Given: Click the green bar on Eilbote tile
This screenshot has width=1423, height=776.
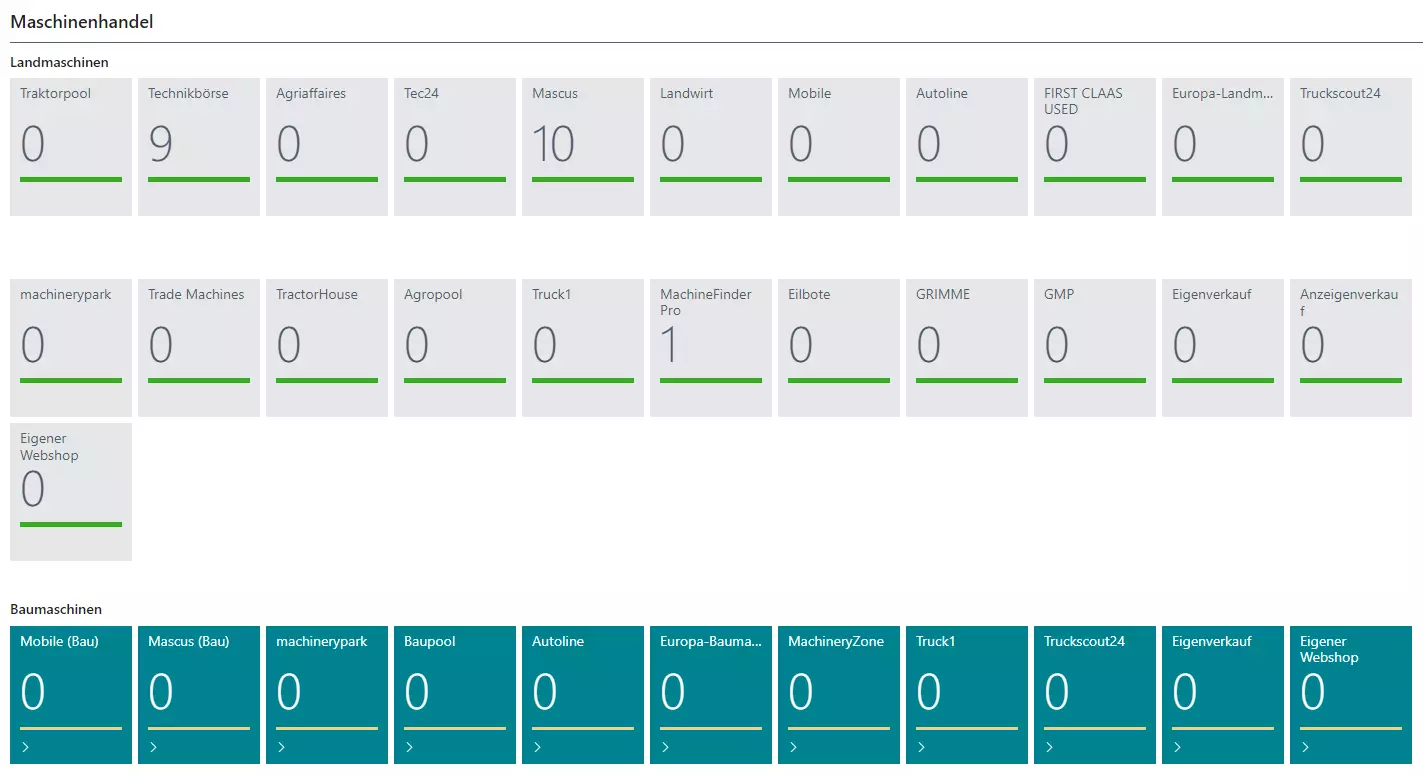Looking at the screenshot, I should [838, 380].
